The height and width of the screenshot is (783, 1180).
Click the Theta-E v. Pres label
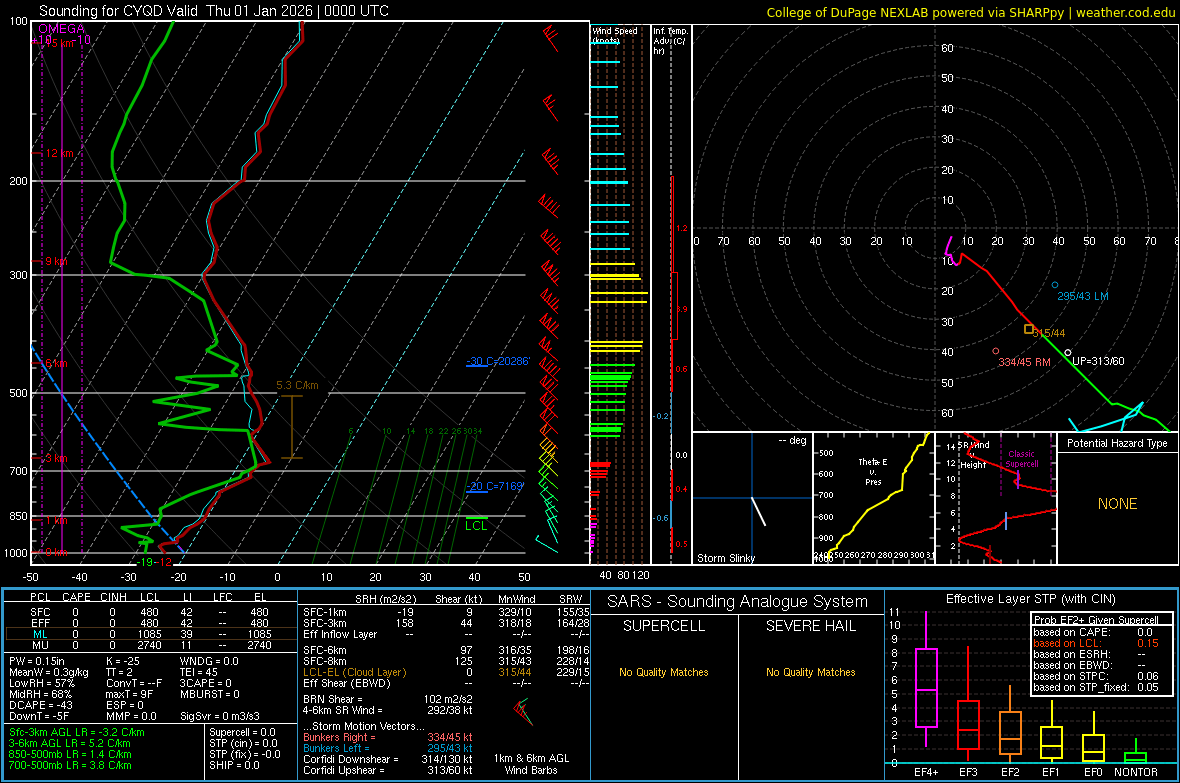(873, 471)
